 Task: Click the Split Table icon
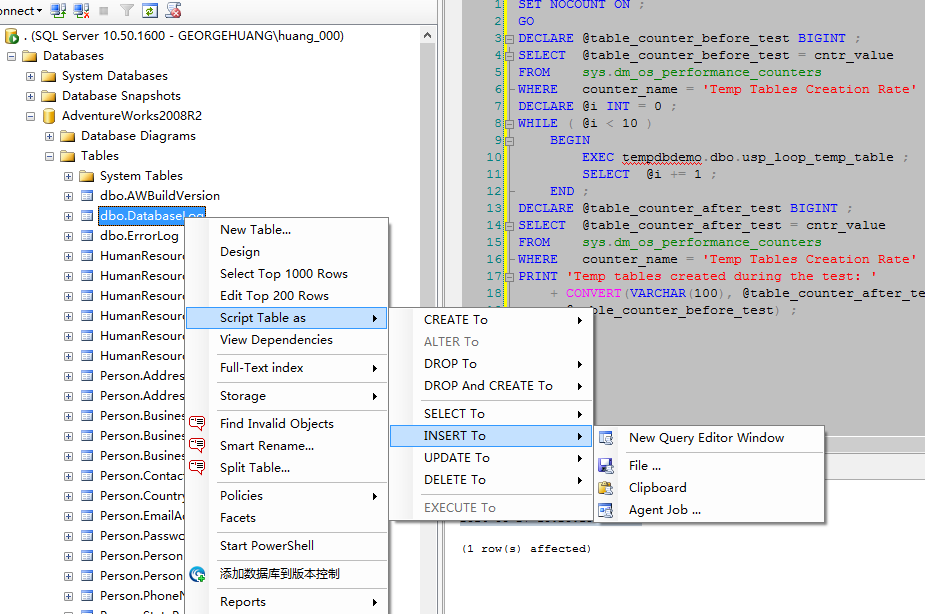[197, 468]
